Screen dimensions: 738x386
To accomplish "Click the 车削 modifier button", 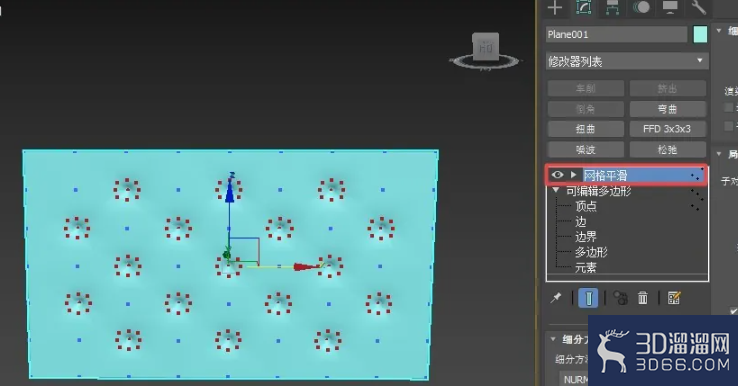I will pos(586,88).
